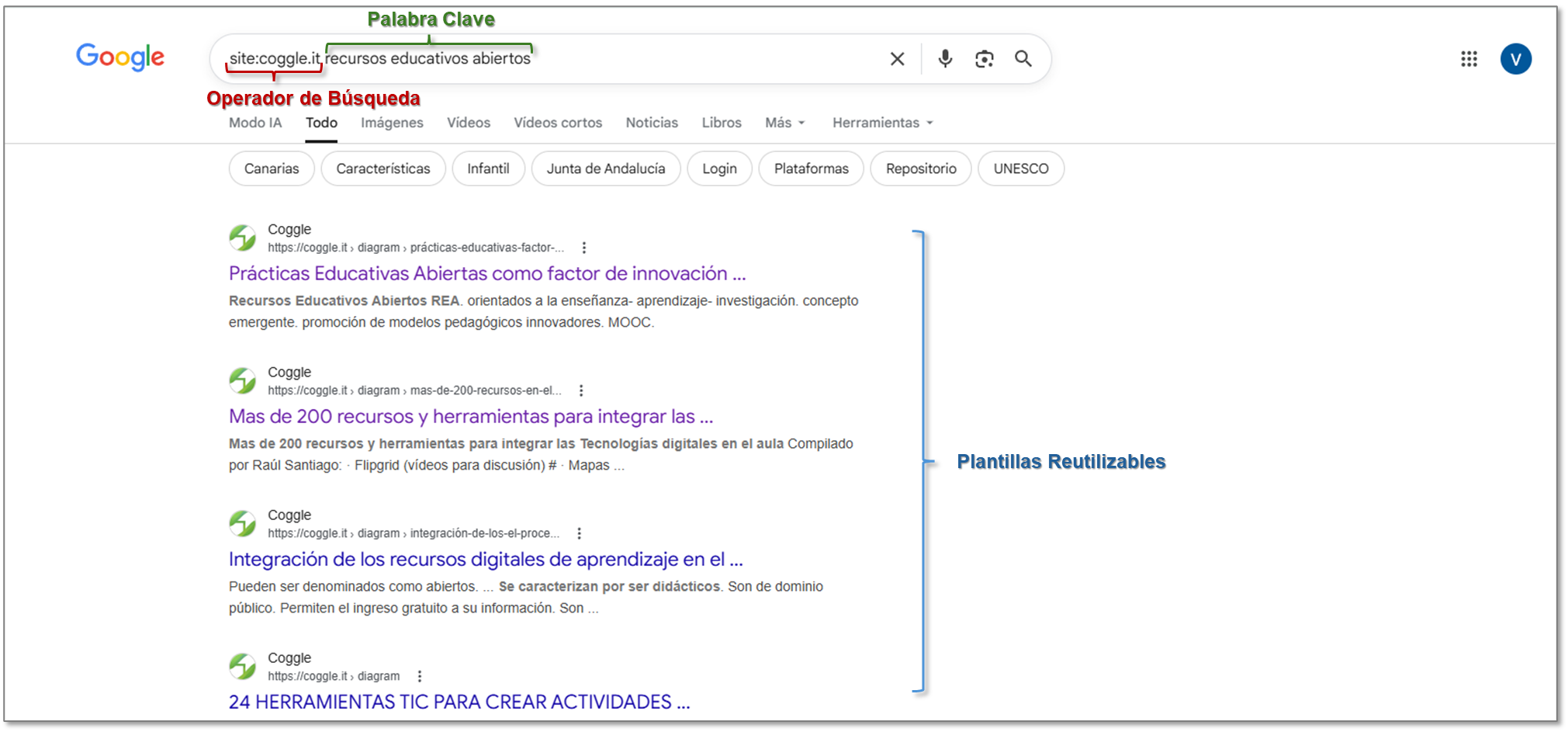1568x732 pixels.
Task: Open the account avatar with letter V
Action: coord(1515,59)
